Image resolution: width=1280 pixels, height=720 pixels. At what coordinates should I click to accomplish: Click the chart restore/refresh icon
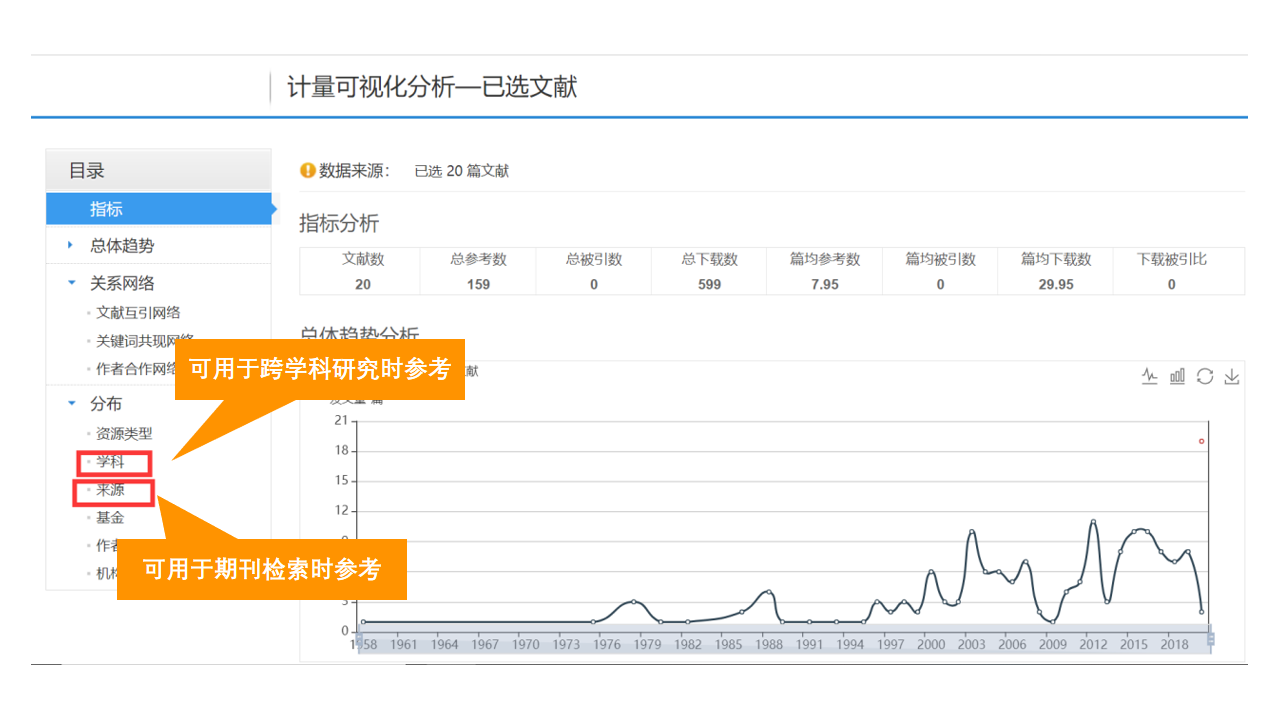click(x=1205, y=376)
